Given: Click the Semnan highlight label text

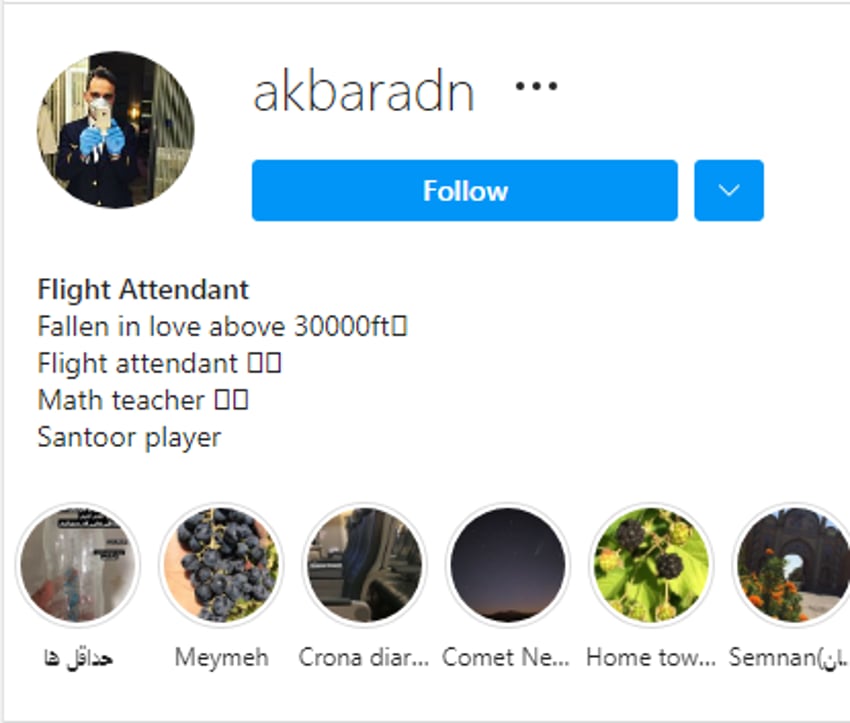Looking at the screenshot, I should [x=789, y=657].
